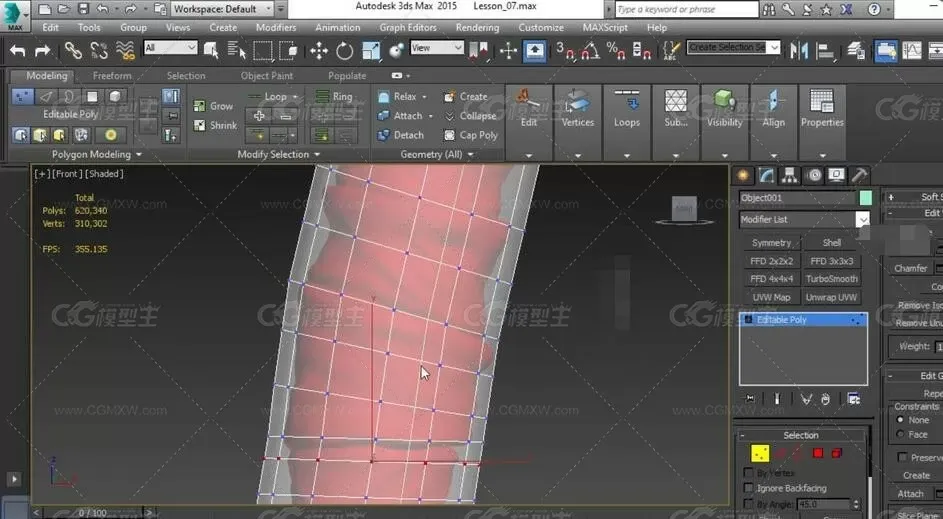Toggle the Percent Snap magnet
Image resolution: width=943 pixels, height=519 pixels.
pos(616,51)
